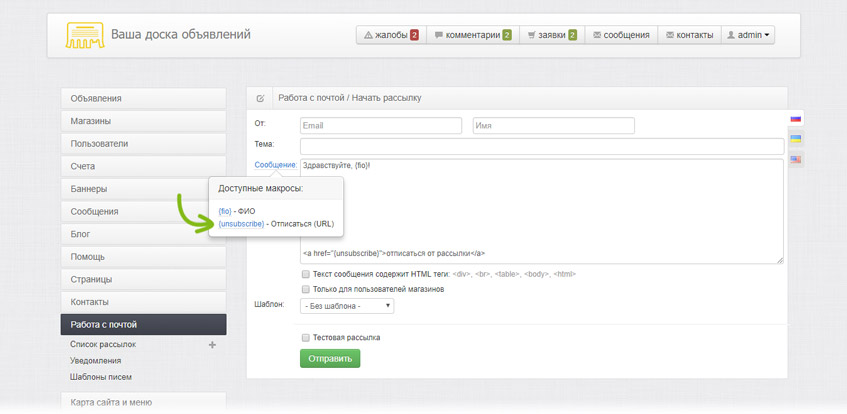Click the green Отправить button
This screenshot has height=414, width=847.
[x=330, y=358]
